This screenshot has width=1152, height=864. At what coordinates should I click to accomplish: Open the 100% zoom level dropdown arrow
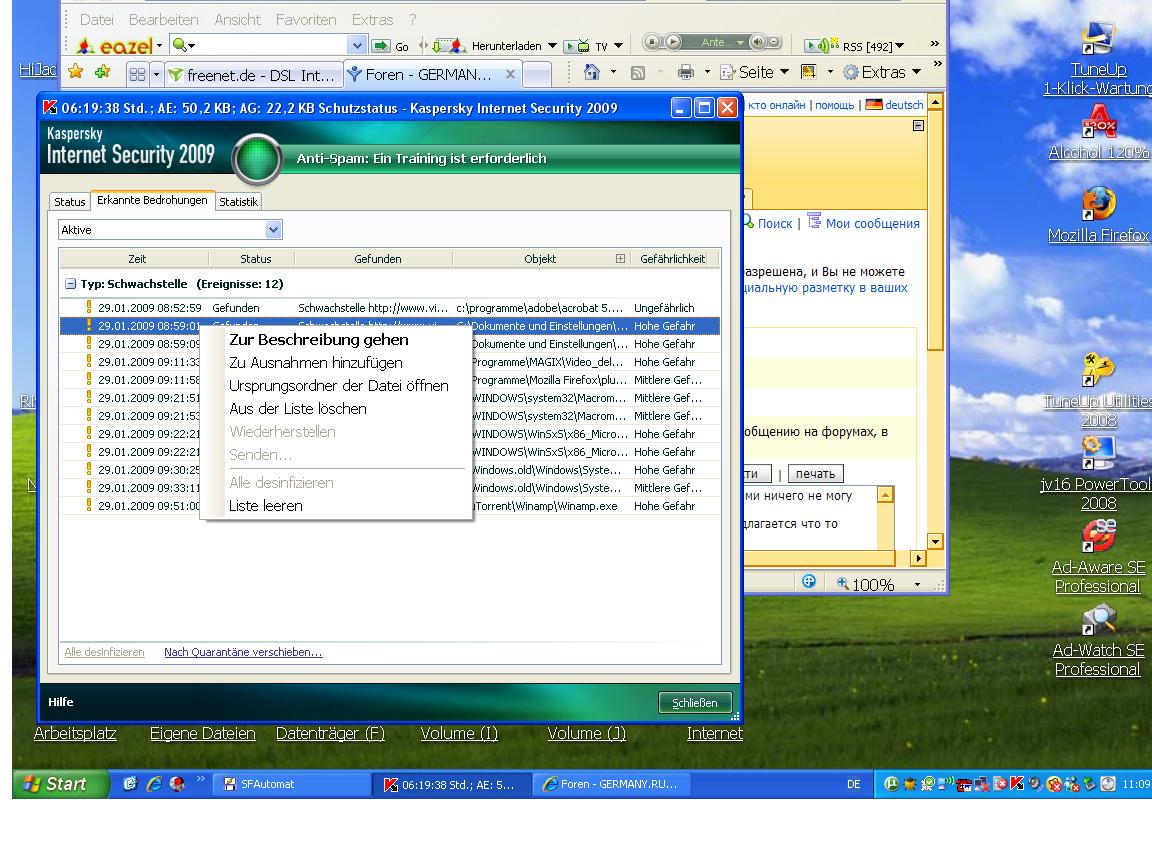(918, 585)
